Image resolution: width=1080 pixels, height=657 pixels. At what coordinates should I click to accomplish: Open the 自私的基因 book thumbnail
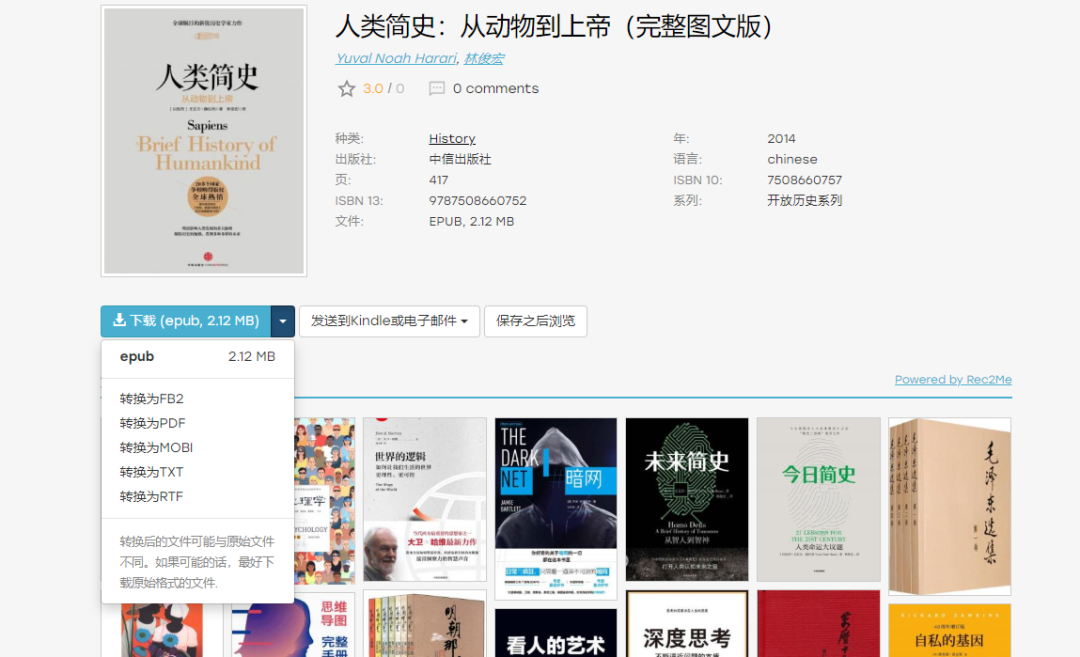click(x=950, y=630)
